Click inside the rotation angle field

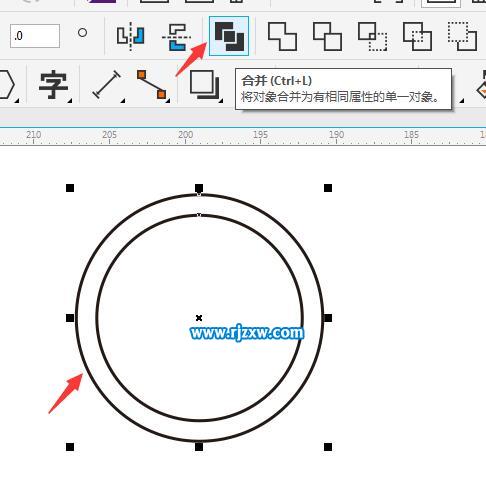click(x=35, y=36)
